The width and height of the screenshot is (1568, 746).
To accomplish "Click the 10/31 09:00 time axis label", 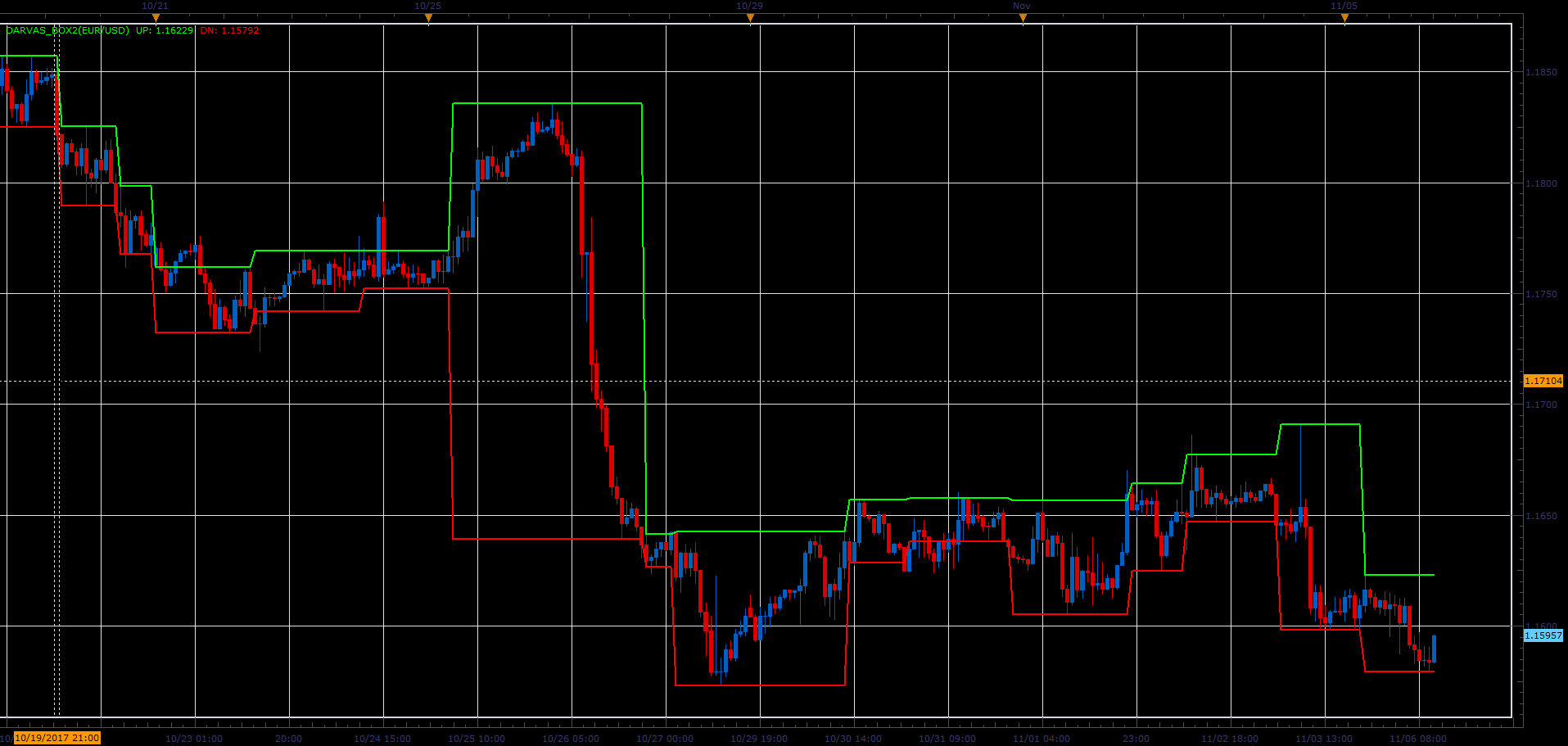I will tap(947, 739).
